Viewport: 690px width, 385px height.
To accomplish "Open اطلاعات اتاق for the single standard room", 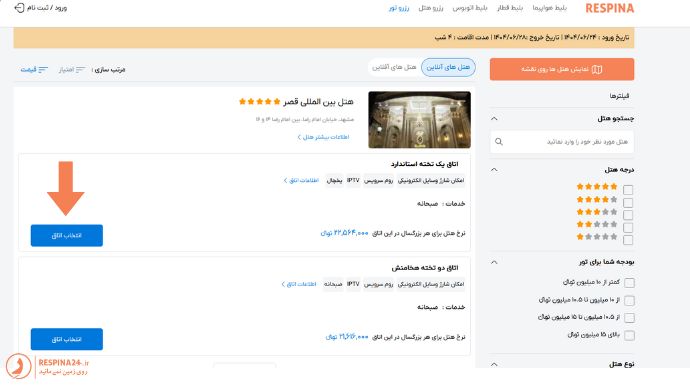I will click(x=301, y=180).
